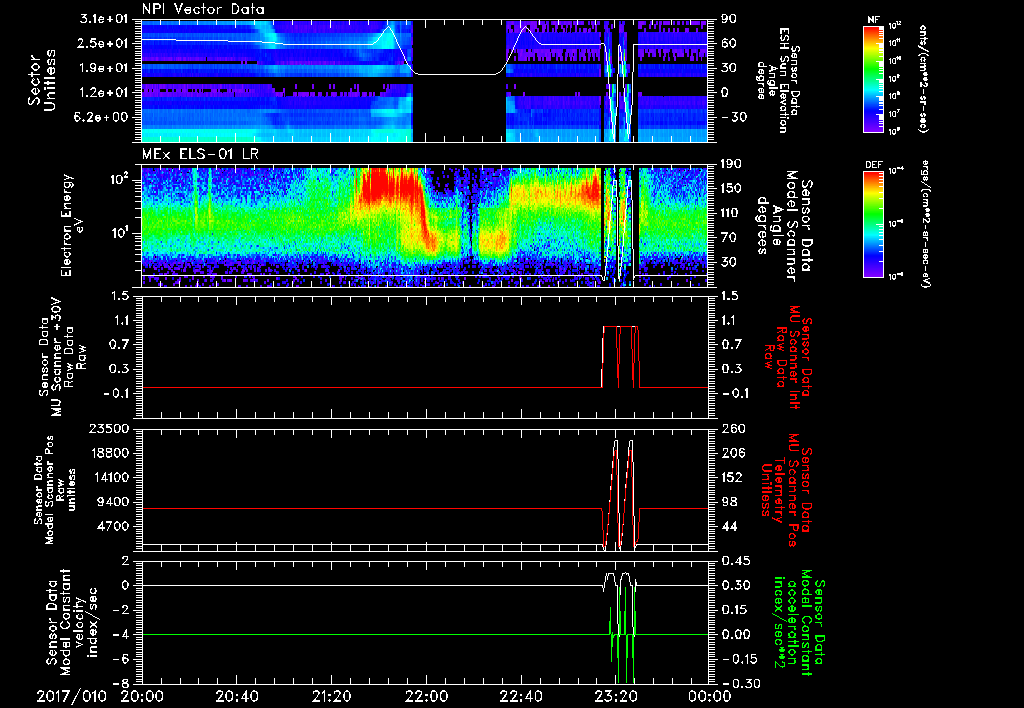Click the "NF" color bar heading
Image resolution: width=1024 pixels, height=708 pixels.
click(873, 20)
